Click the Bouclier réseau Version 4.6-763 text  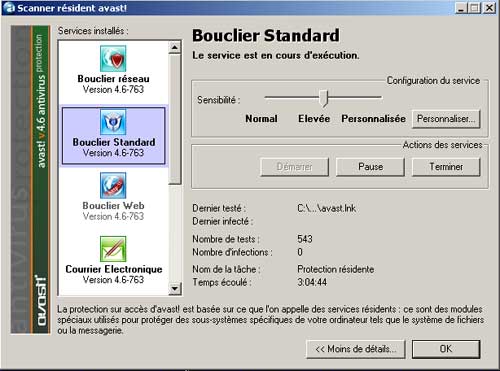point(113,89)
